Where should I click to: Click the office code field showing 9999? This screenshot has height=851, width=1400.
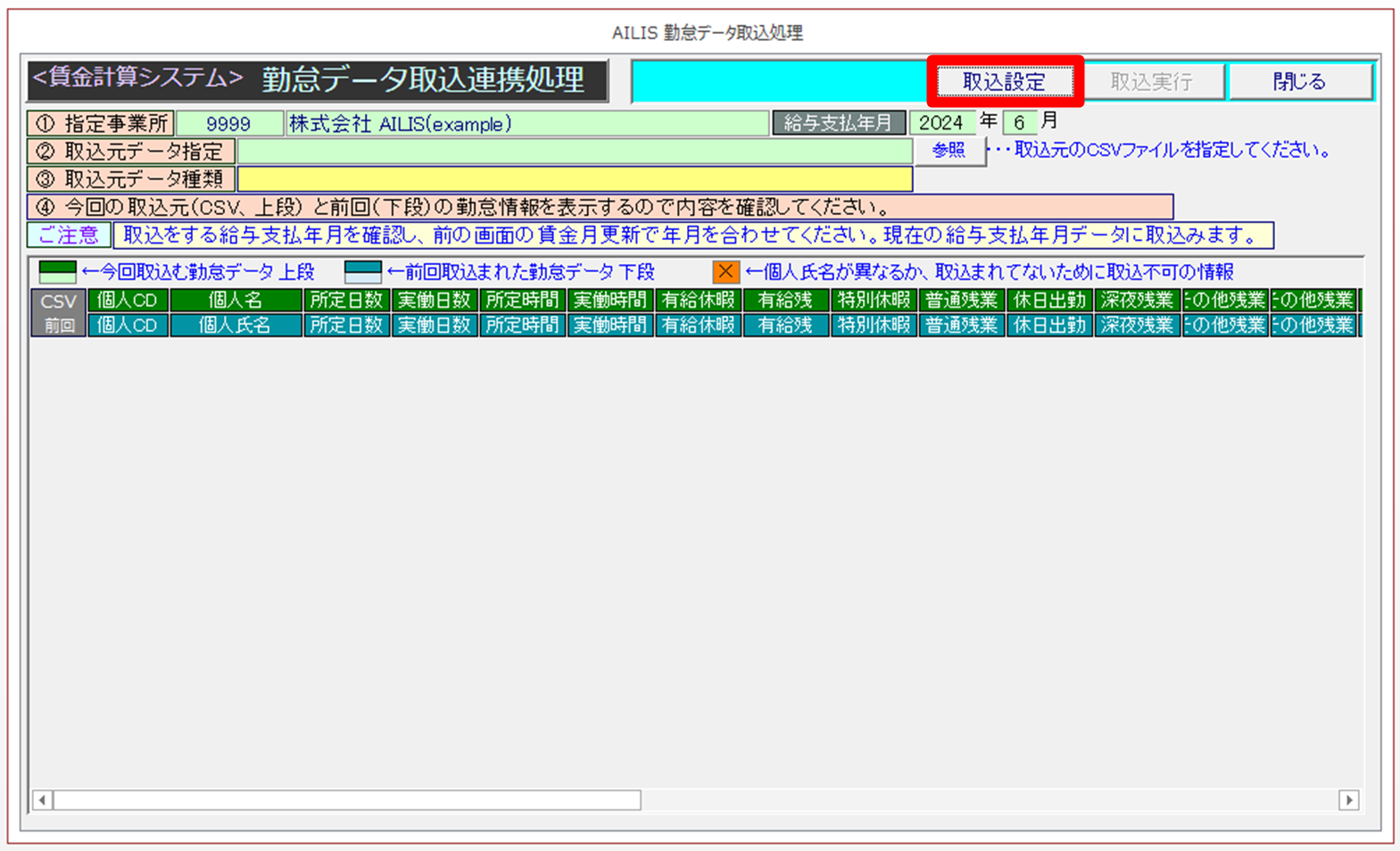click(x=228, y=124)
